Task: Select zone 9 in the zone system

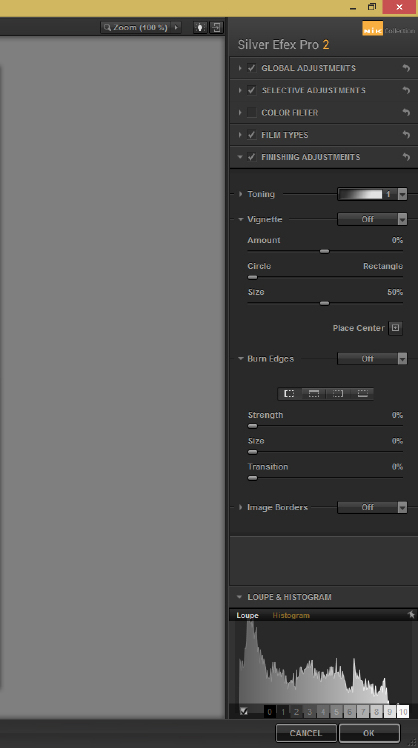Action: (x=390, y=712)
